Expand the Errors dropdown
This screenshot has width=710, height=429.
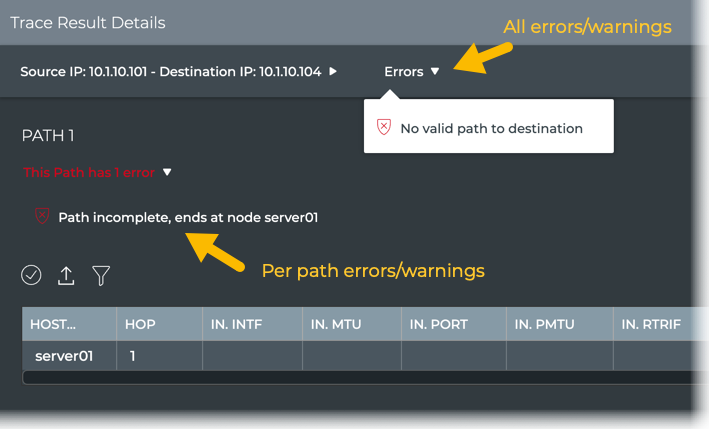coord(412,72)
